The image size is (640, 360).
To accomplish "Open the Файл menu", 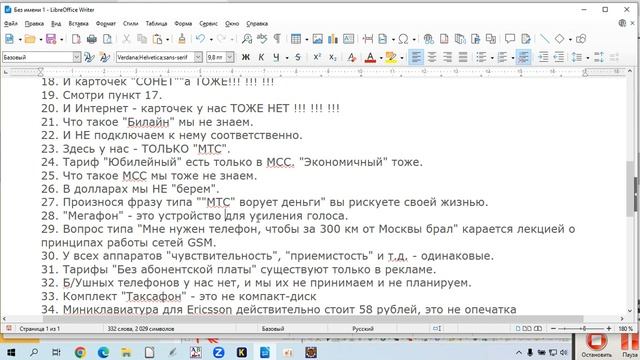I will click(11, 24).
